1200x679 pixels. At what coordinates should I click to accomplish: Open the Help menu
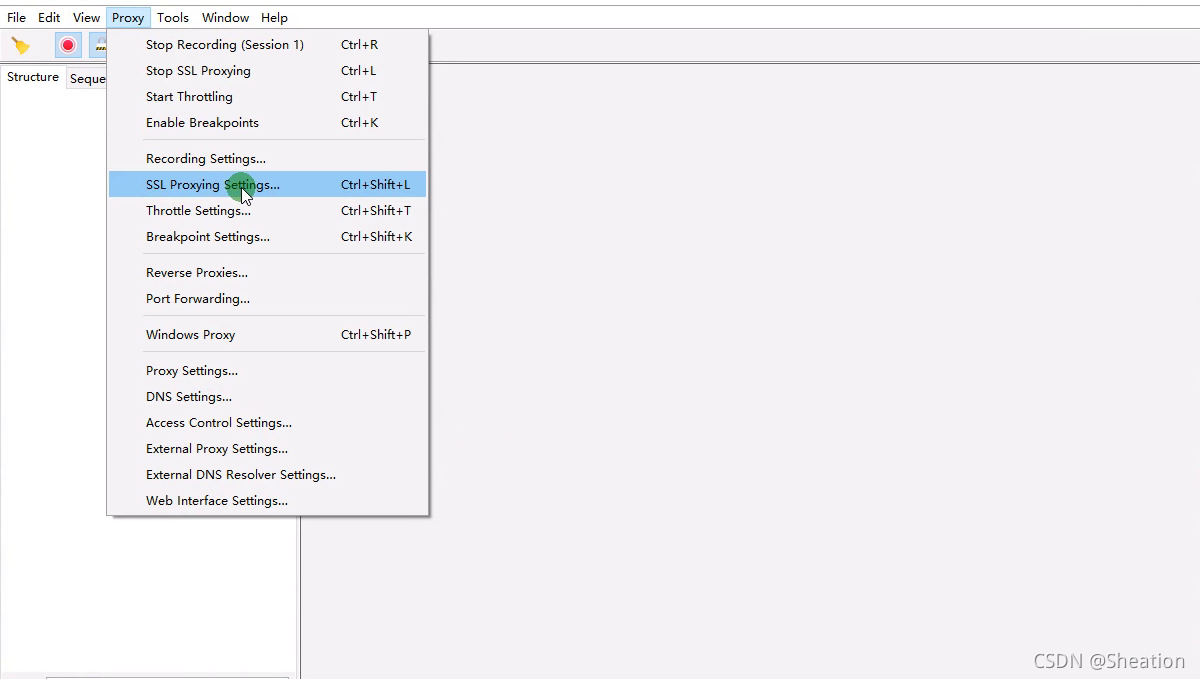pos(274,17)
